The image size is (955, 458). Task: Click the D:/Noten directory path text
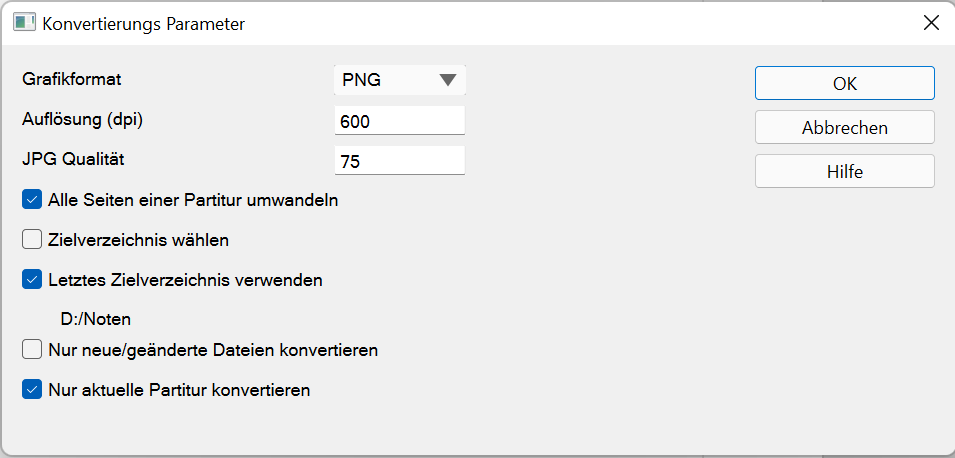pyautogui.click(x=96, y=320)
